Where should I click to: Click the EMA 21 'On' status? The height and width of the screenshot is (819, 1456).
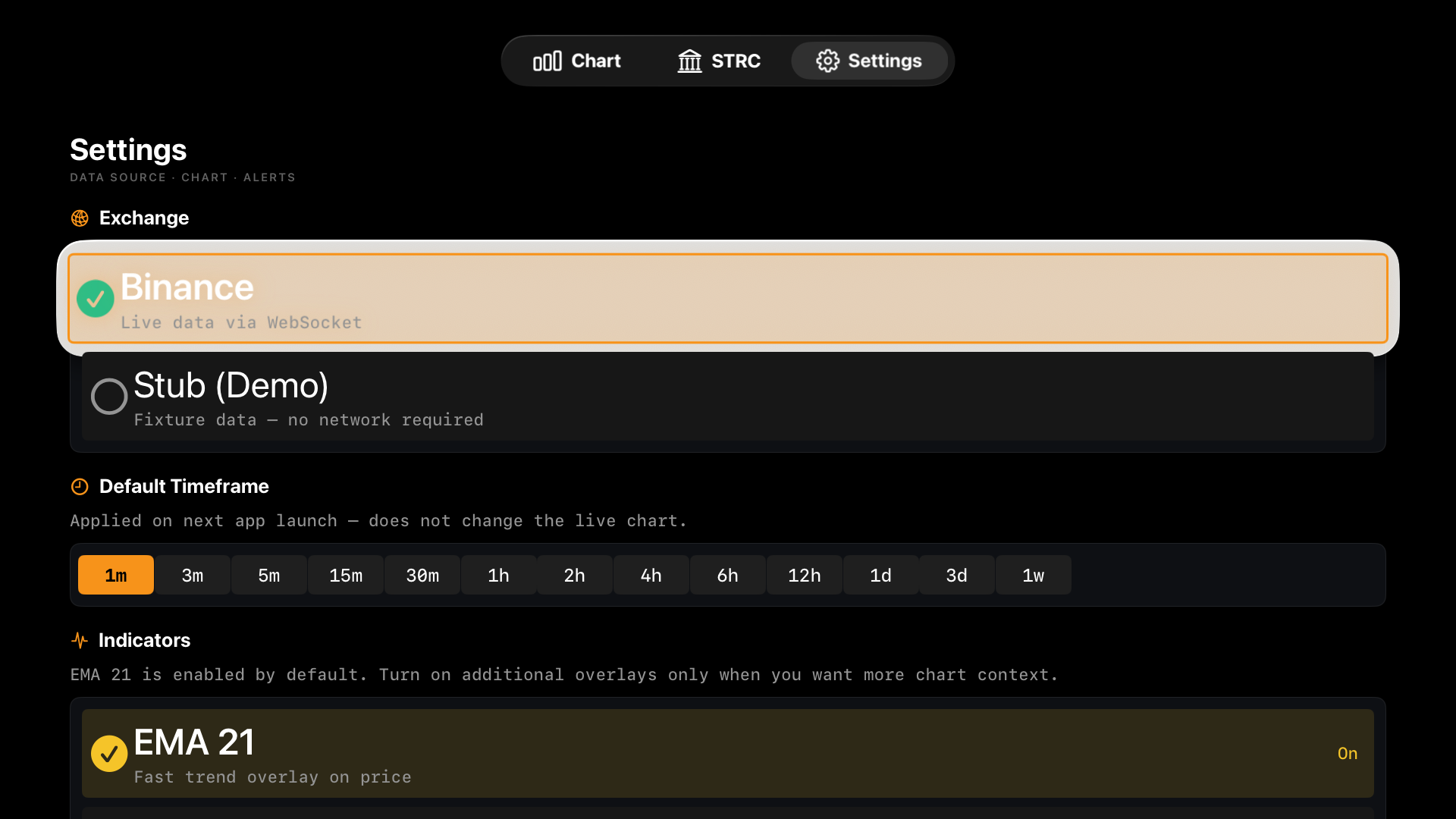pyautogui.click(x=1348, y=754)
